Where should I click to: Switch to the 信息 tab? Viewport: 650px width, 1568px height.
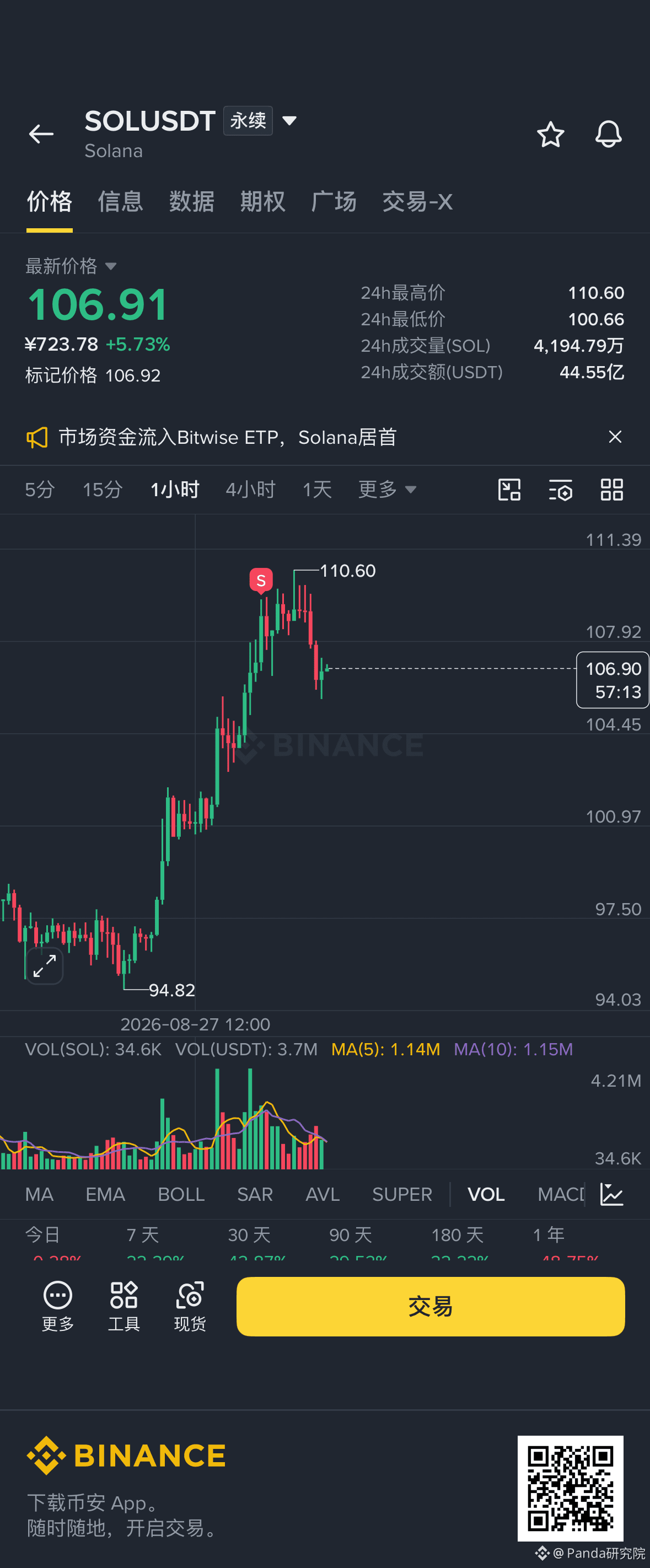[121, 201]
